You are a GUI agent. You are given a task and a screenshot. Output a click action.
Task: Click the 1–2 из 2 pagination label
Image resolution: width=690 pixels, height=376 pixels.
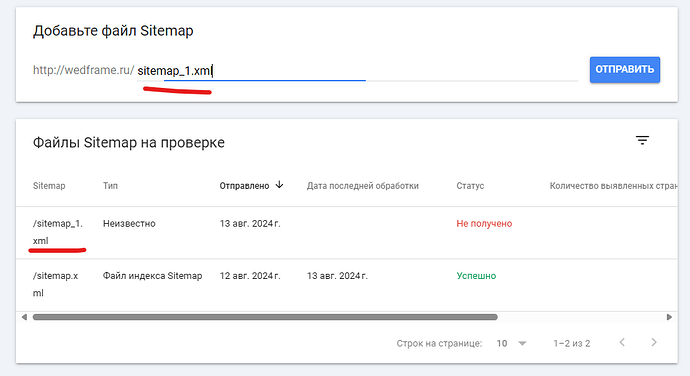pyautogui.click(x=572, y=343)
